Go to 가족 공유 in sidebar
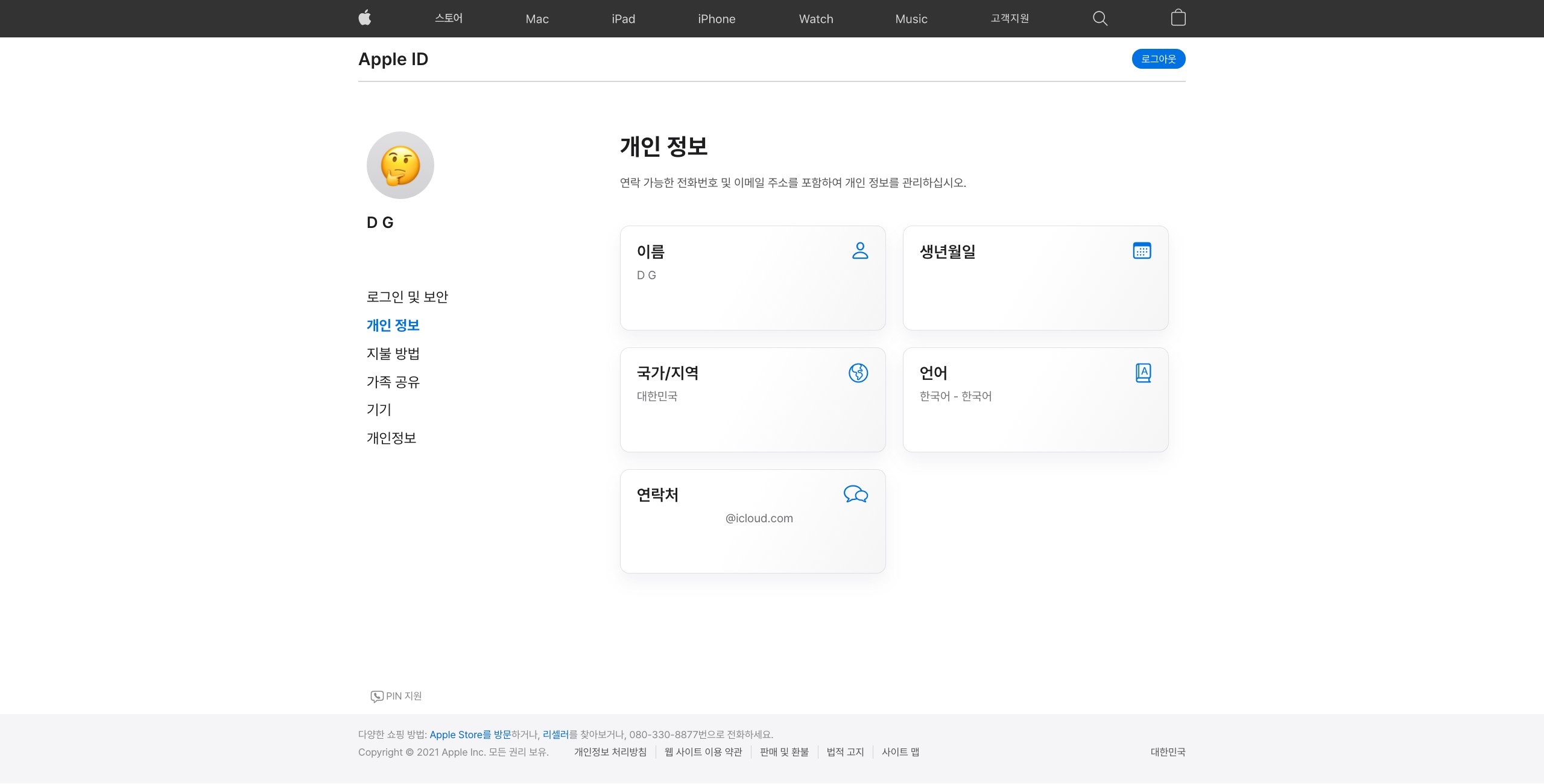The height and width of the screenshot is (784, 1544). pos(393,382)
